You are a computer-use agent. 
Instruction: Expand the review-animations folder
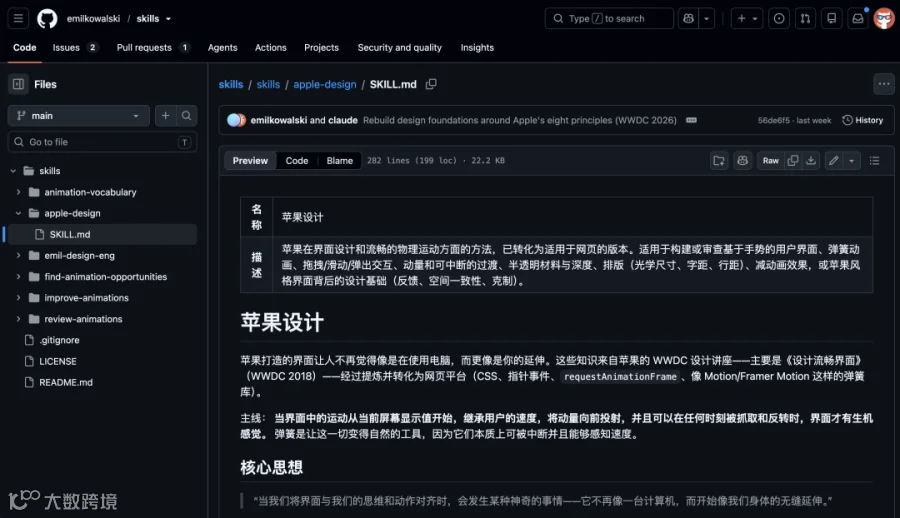point(18,319)
